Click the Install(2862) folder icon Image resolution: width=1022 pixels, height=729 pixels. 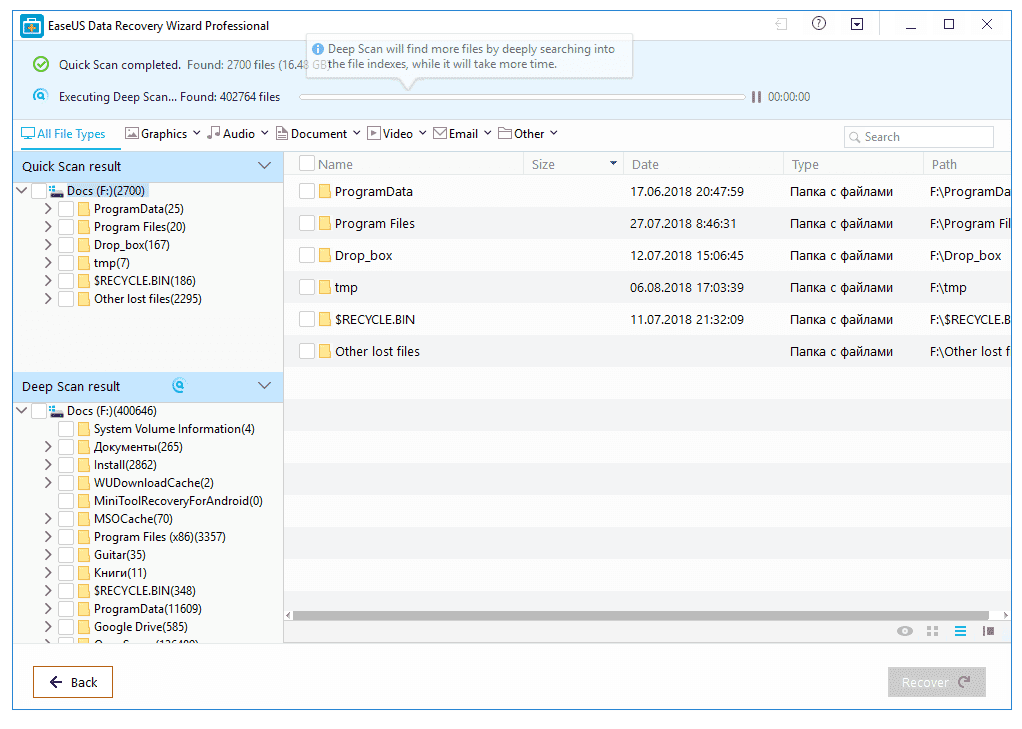(x=83, y=465)
